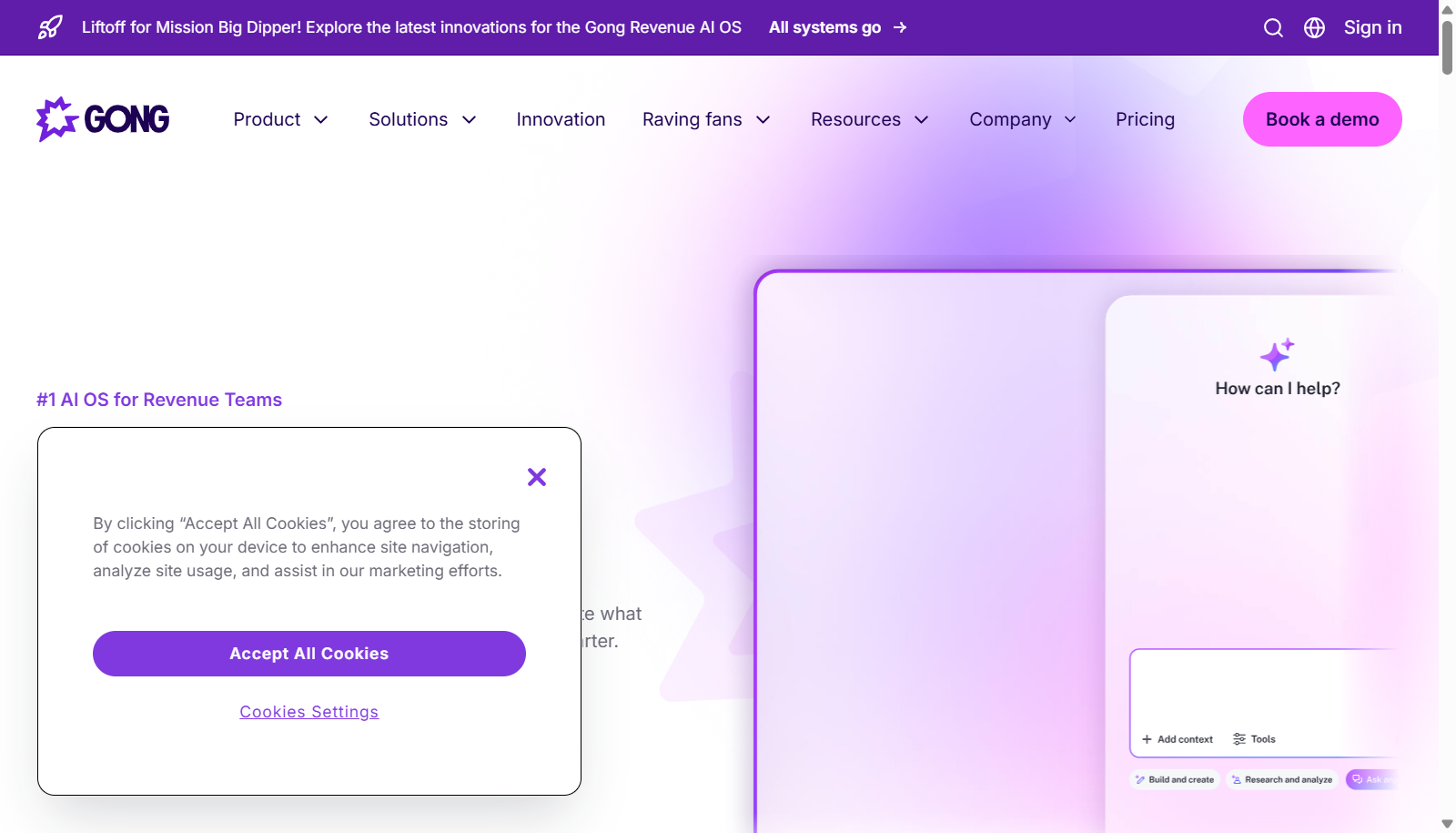Open Cookies Settings link
Viewport: 1456px width, 833px height.
point(309,712)
